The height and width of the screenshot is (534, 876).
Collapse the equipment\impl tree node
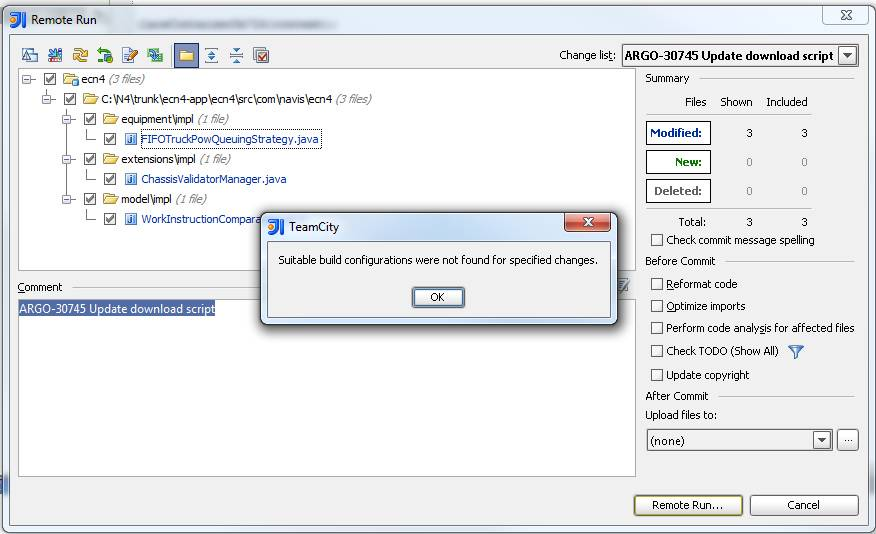point(68,119)
